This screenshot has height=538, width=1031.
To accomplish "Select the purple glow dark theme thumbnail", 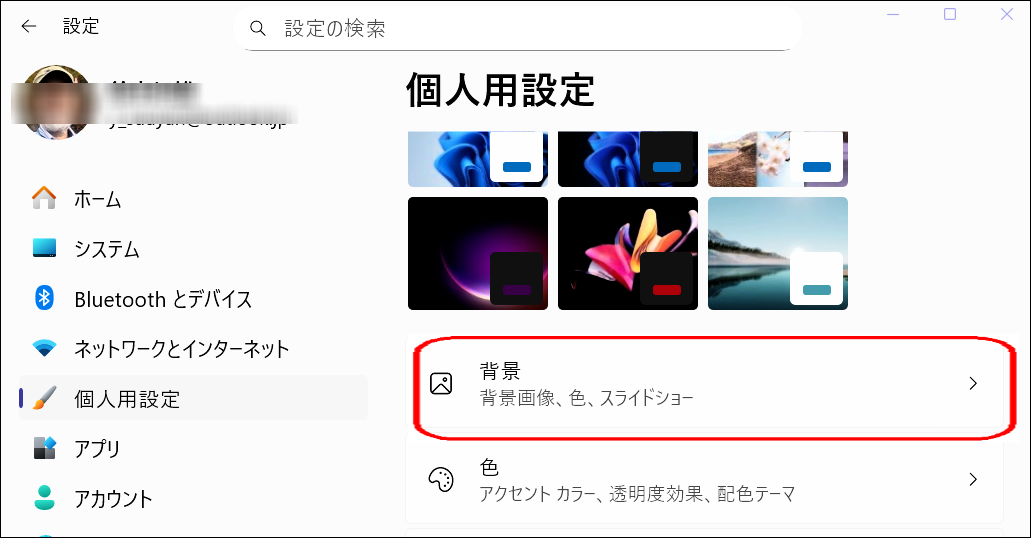I will click(478, 253).
